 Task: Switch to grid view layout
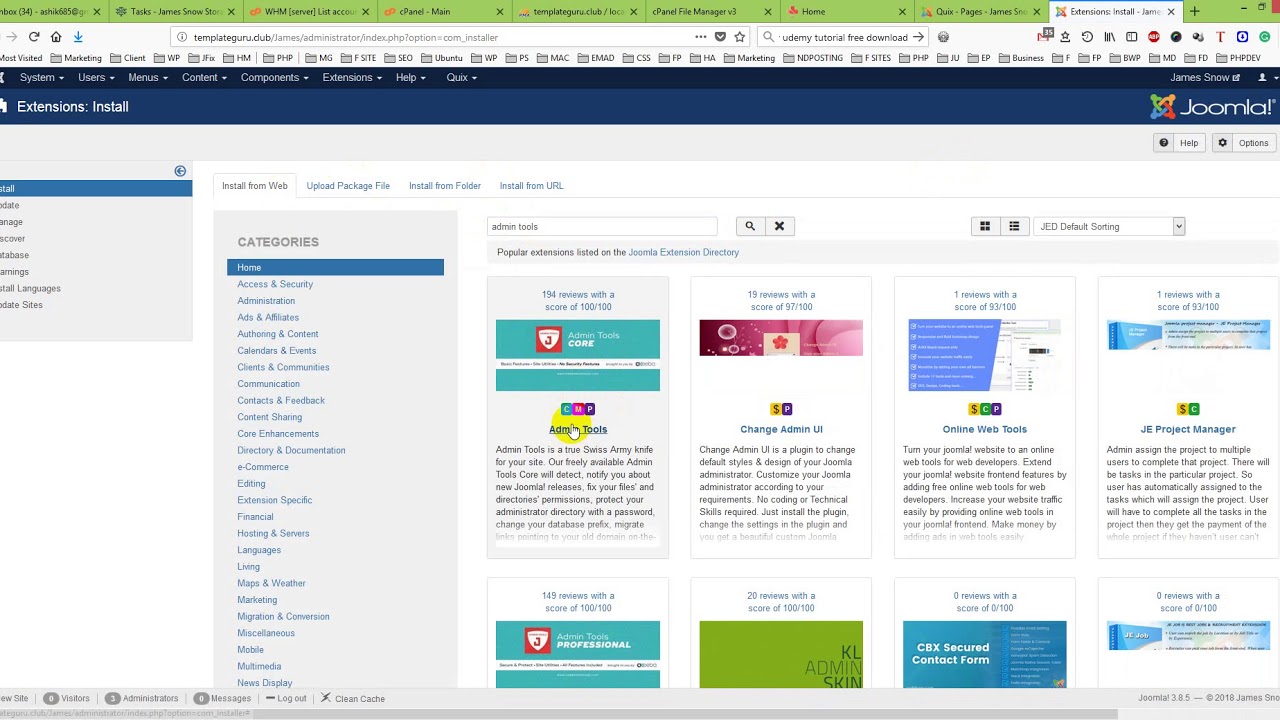(x=985, y=226)
